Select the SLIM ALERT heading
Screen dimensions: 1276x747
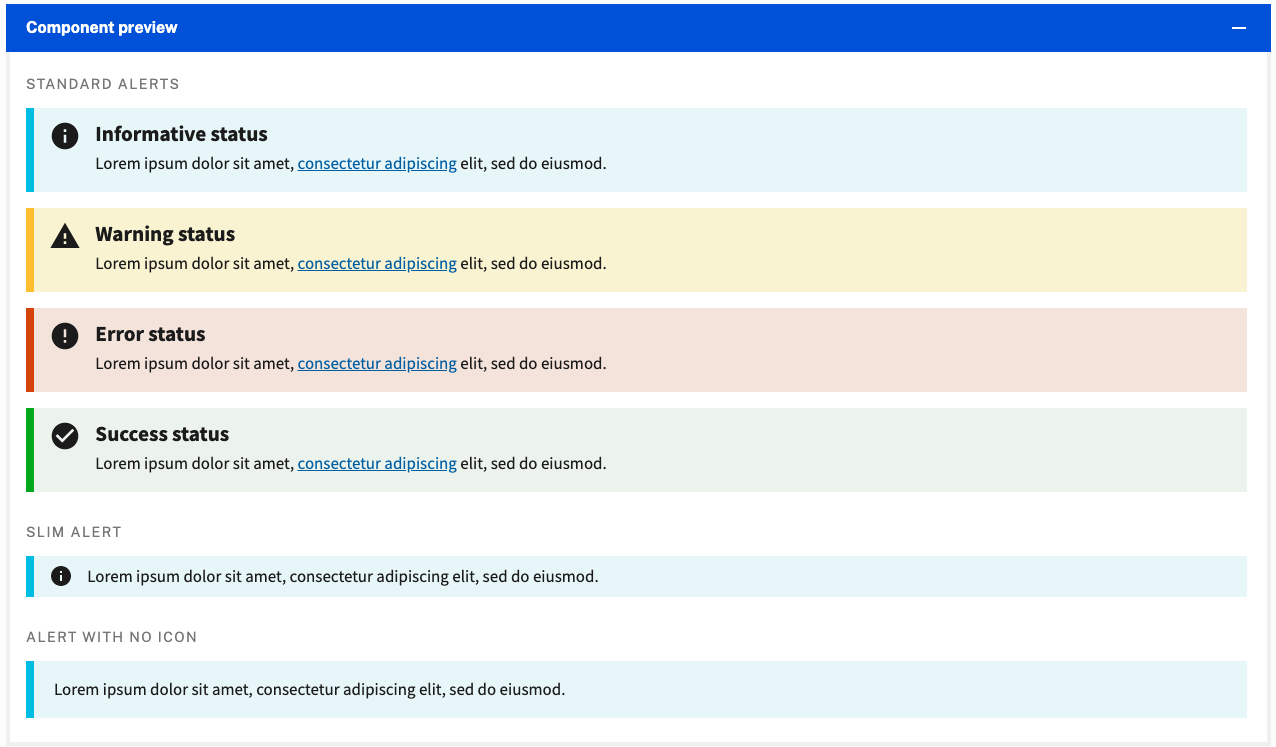[x=74, y=532]
